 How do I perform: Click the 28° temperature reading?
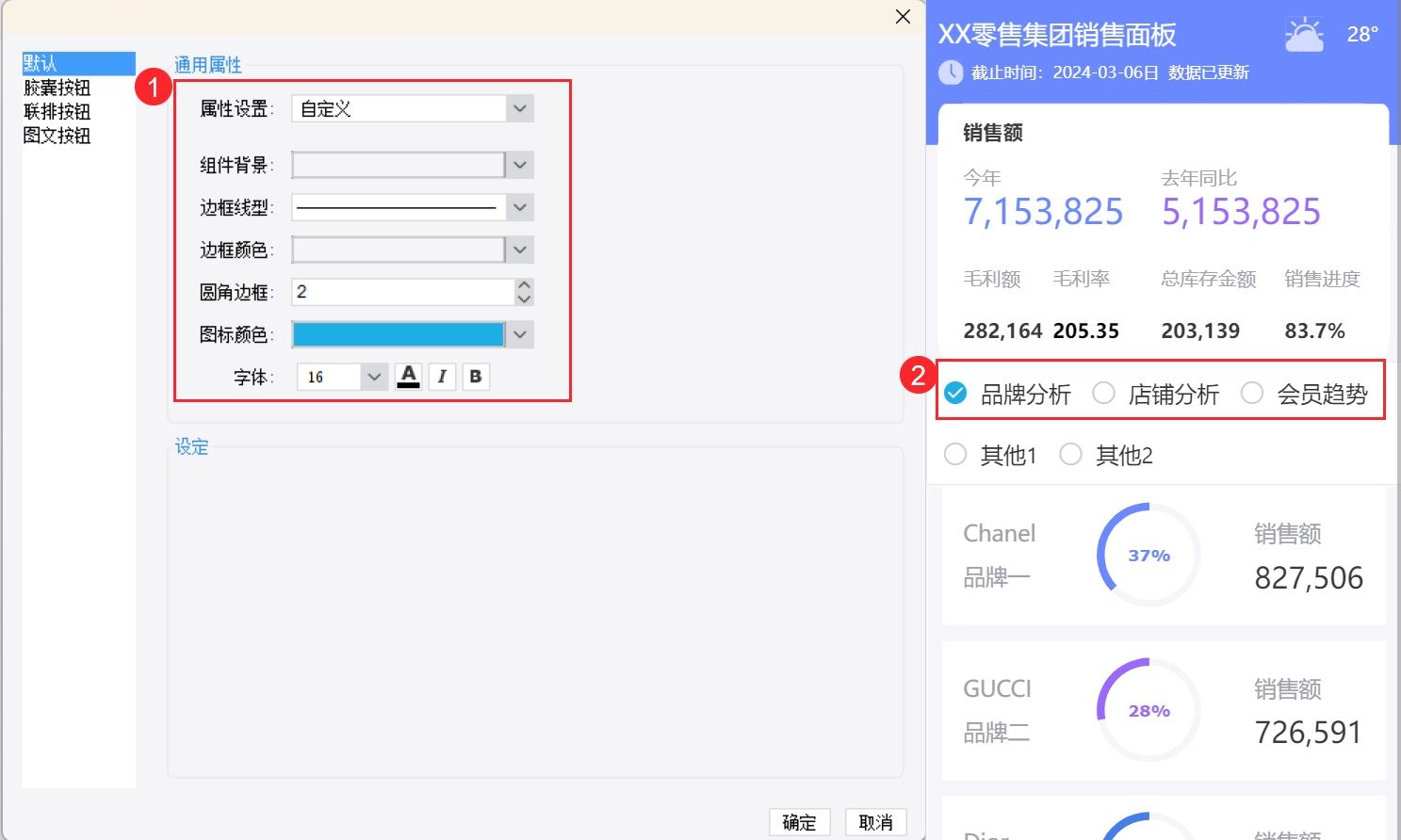1362,35
